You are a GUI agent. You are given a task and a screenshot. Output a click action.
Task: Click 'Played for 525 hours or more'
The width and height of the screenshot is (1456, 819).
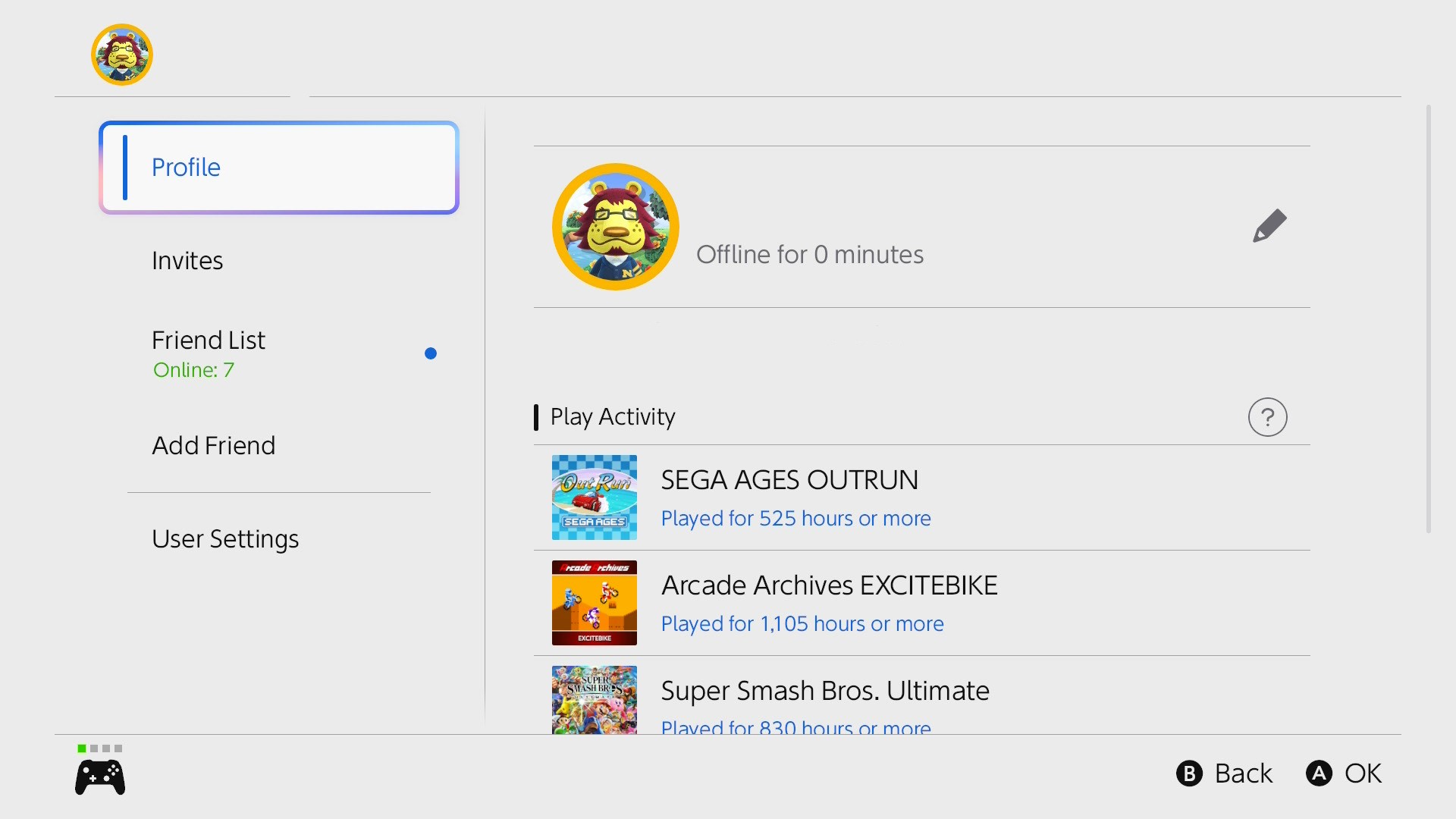coord(796,519)
